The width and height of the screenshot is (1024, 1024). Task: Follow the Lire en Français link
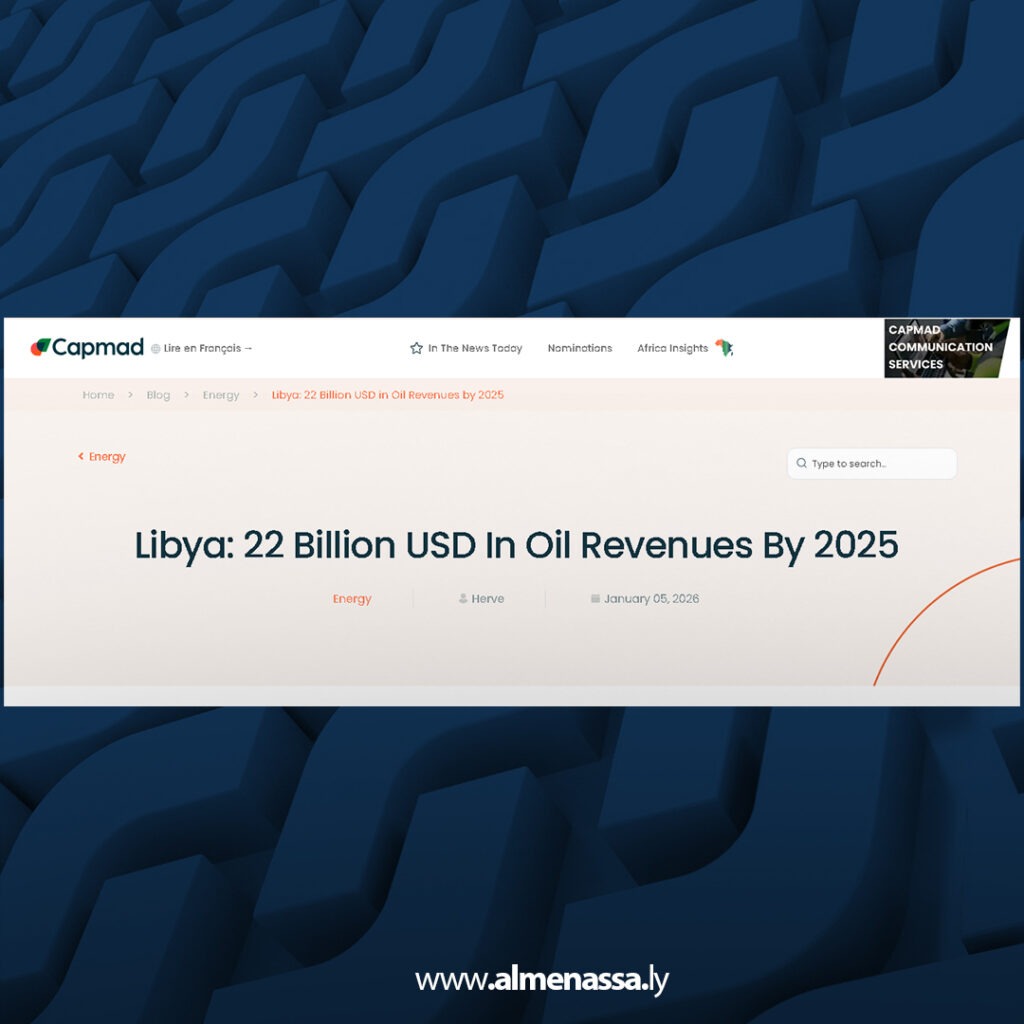pos(206,348)
